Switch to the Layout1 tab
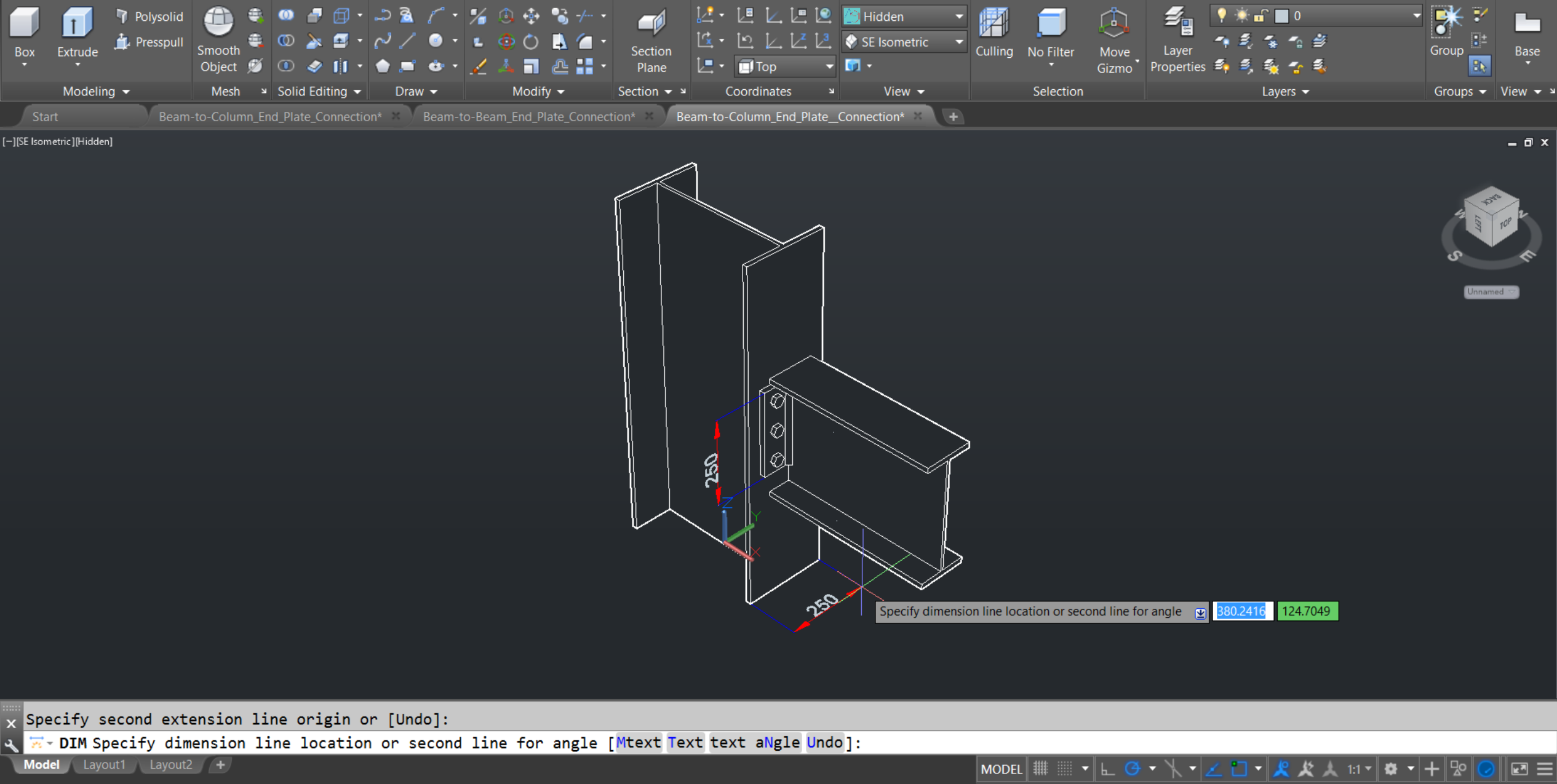The width and height of the screenshot is (1557, 784). 104,764
